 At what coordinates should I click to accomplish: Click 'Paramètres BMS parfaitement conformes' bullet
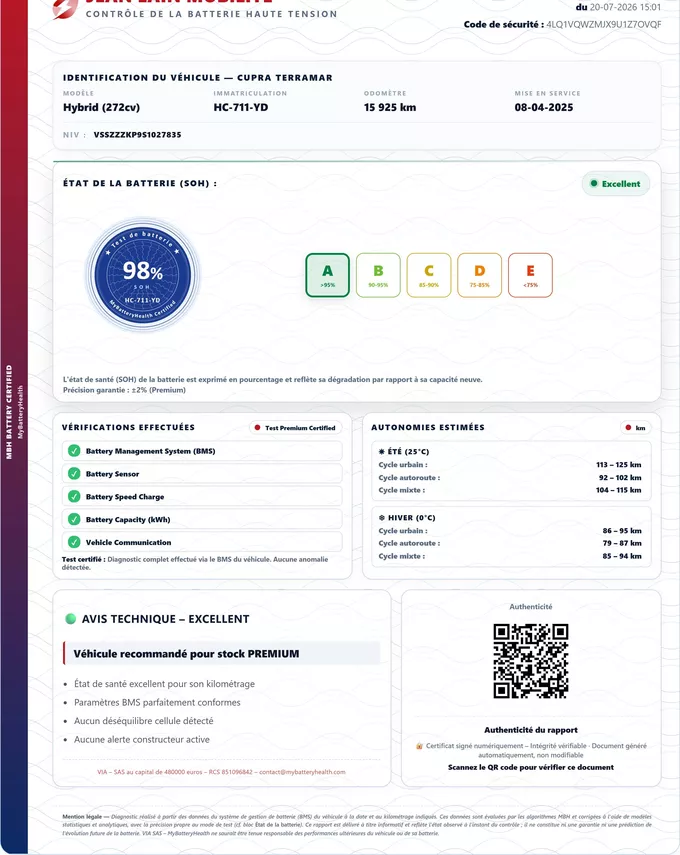click(157, 702)
